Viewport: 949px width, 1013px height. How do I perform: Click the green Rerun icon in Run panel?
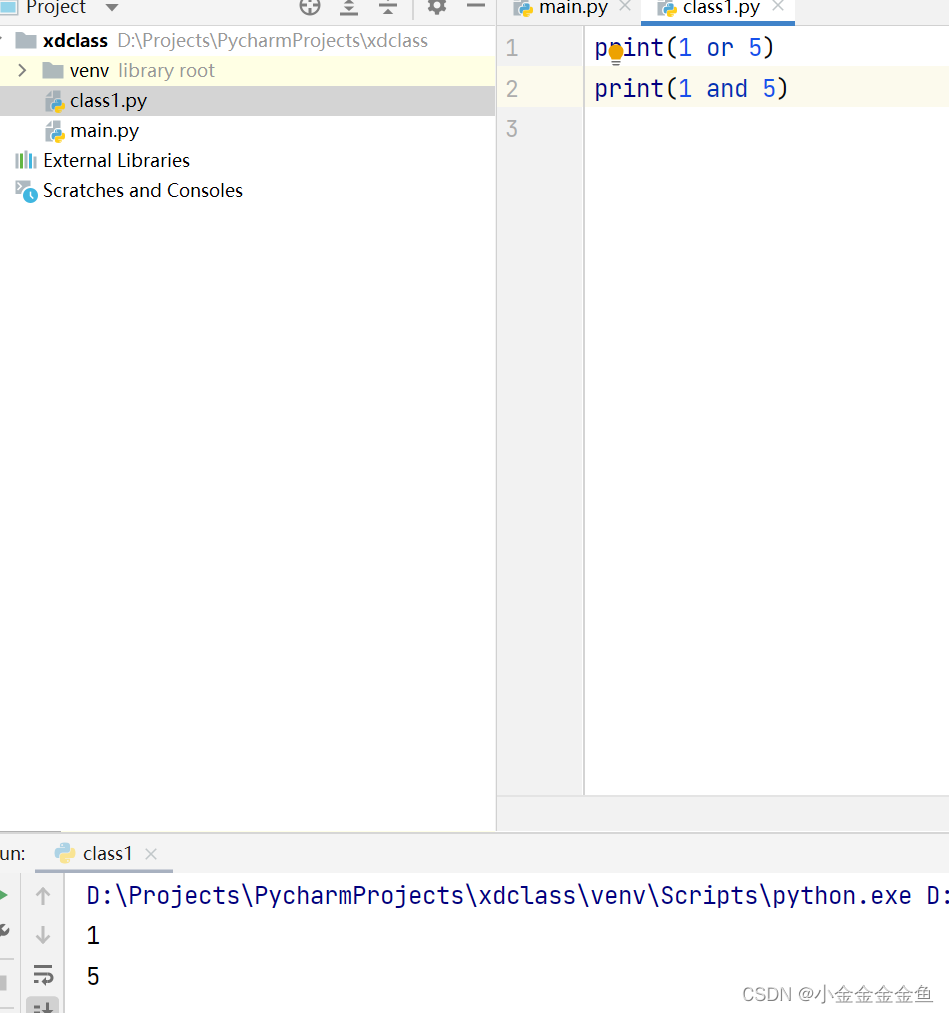coord(3,895)
